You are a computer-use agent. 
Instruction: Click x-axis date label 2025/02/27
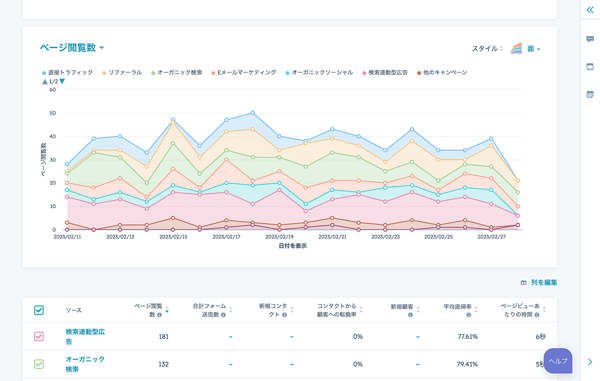492,237
